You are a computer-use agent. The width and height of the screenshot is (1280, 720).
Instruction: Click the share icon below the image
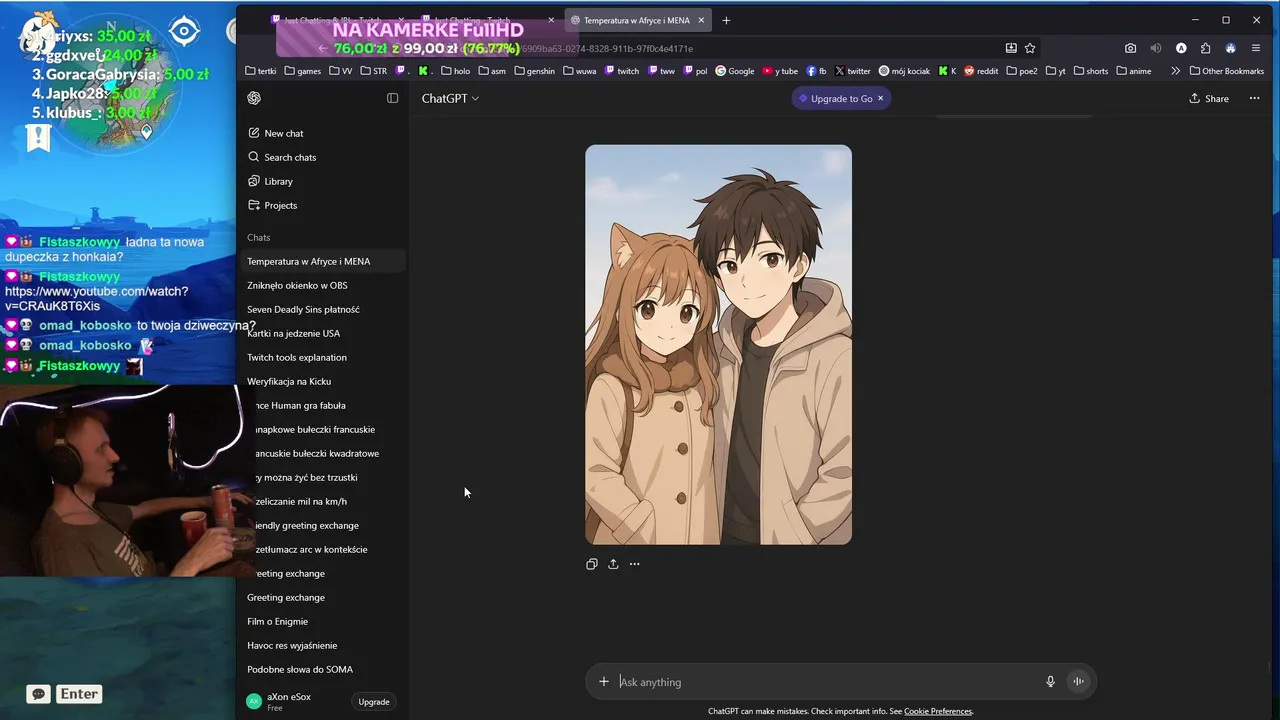(613, 564)
